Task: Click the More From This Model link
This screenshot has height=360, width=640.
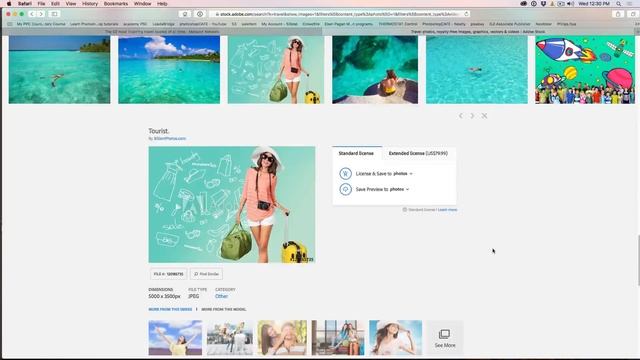Action: tap(224, 309)
